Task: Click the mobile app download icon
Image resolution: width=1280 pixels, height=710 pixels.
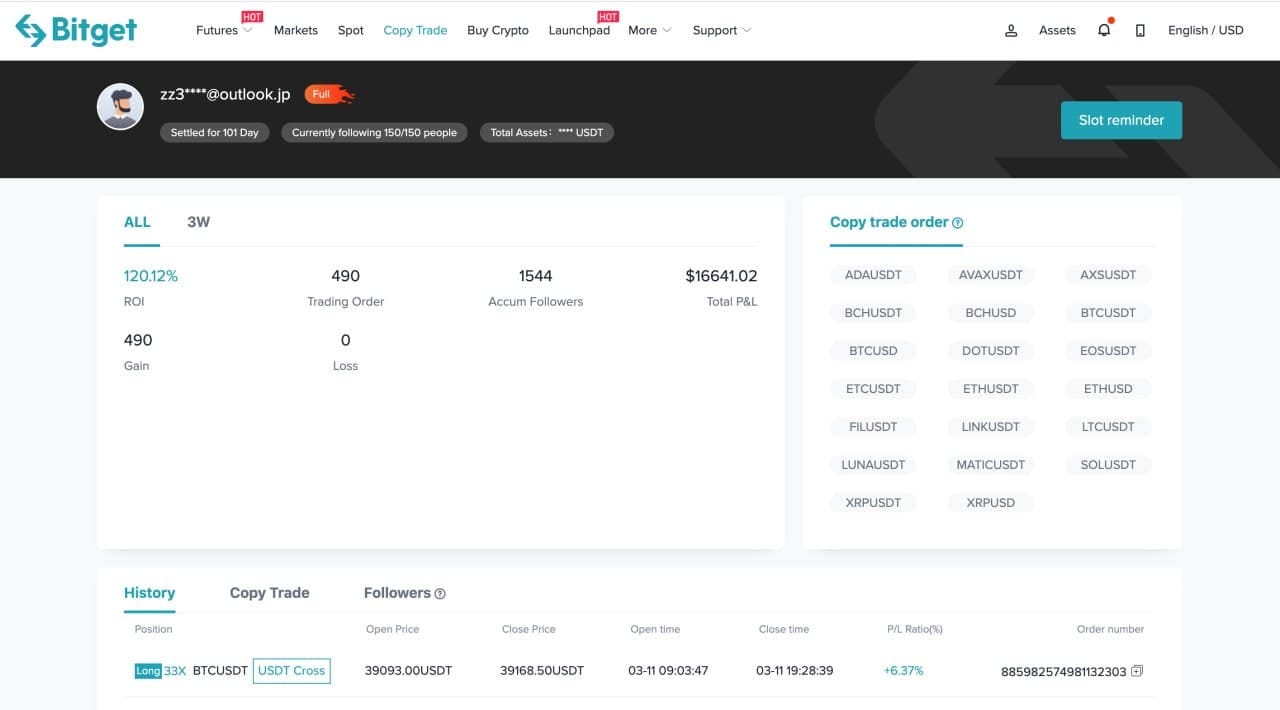Action: (1140, 30)
